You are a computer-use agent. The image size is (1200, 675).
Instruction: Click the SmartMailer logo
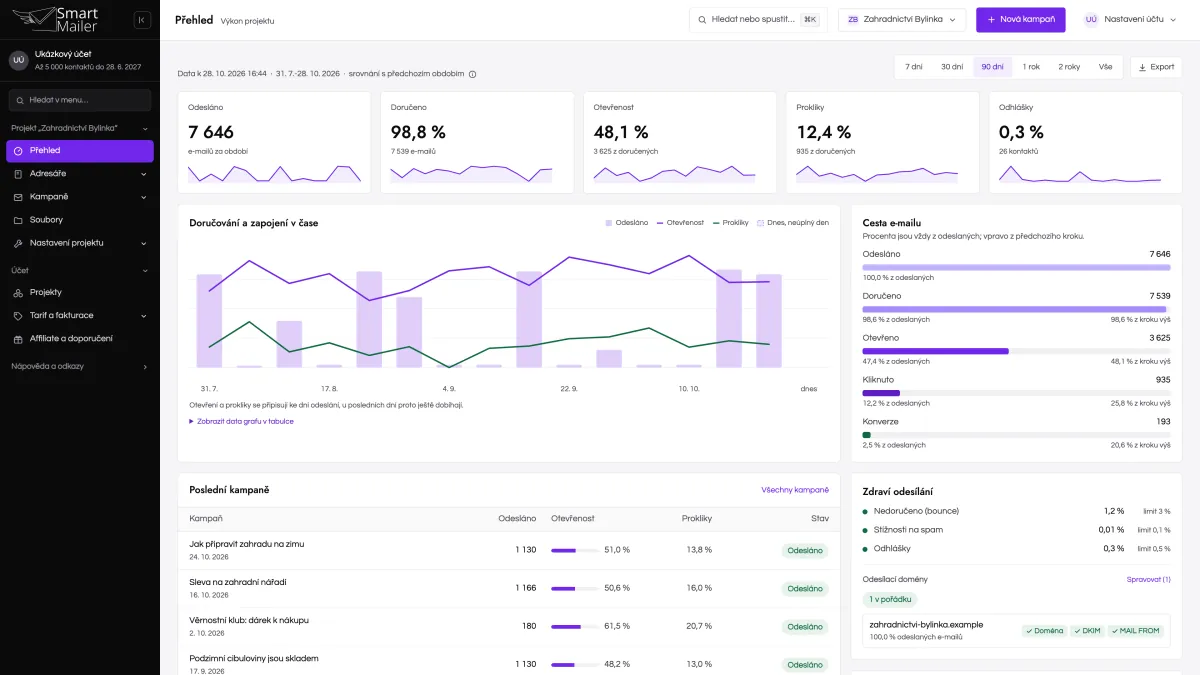(55, 19)
